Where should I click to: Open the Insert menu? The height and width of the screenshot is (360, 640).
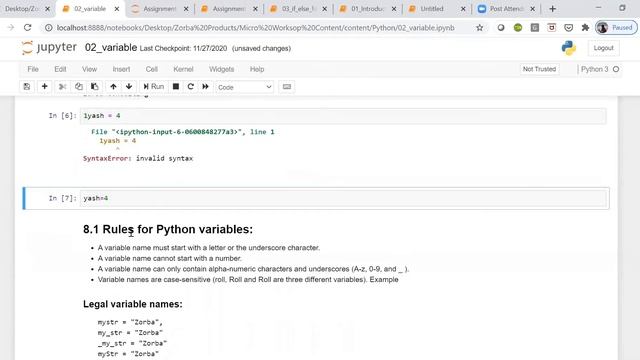121,69
